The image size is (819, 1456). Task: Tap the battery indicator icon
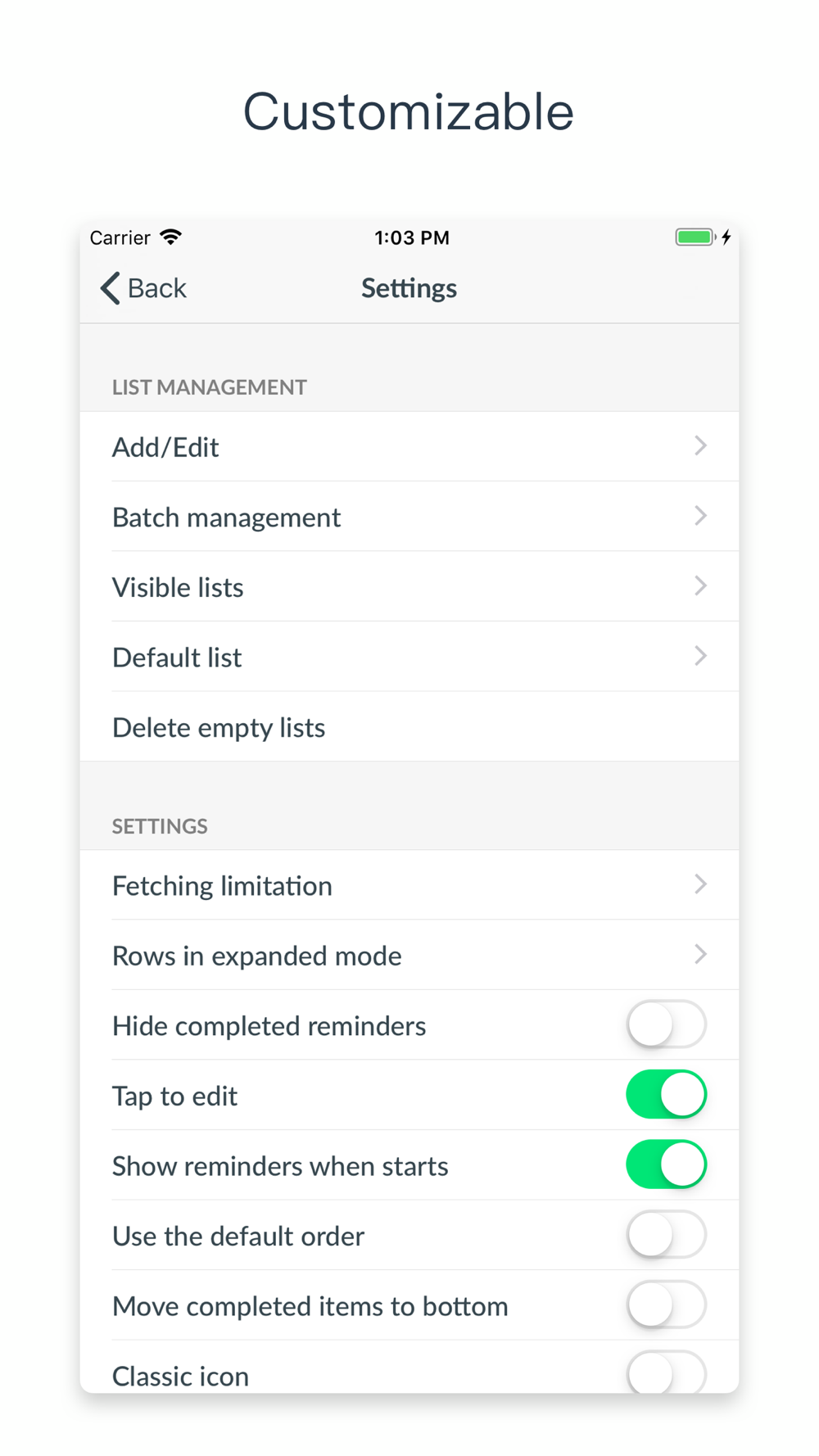point(695,237)
